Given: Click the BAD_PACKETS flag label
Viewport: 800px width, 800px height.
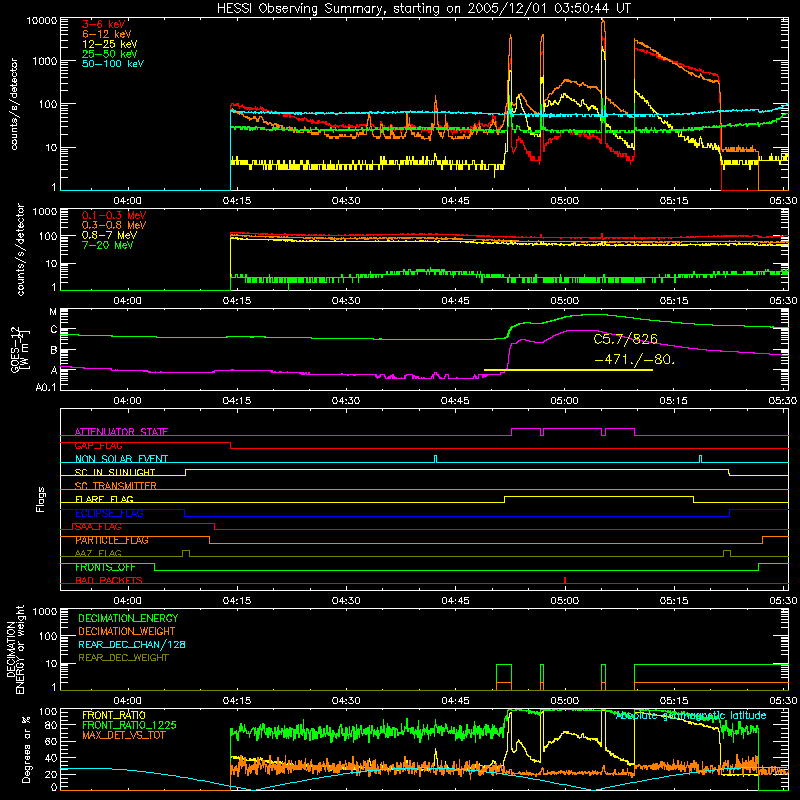Looking at the screenshot, I should [109, 580].
